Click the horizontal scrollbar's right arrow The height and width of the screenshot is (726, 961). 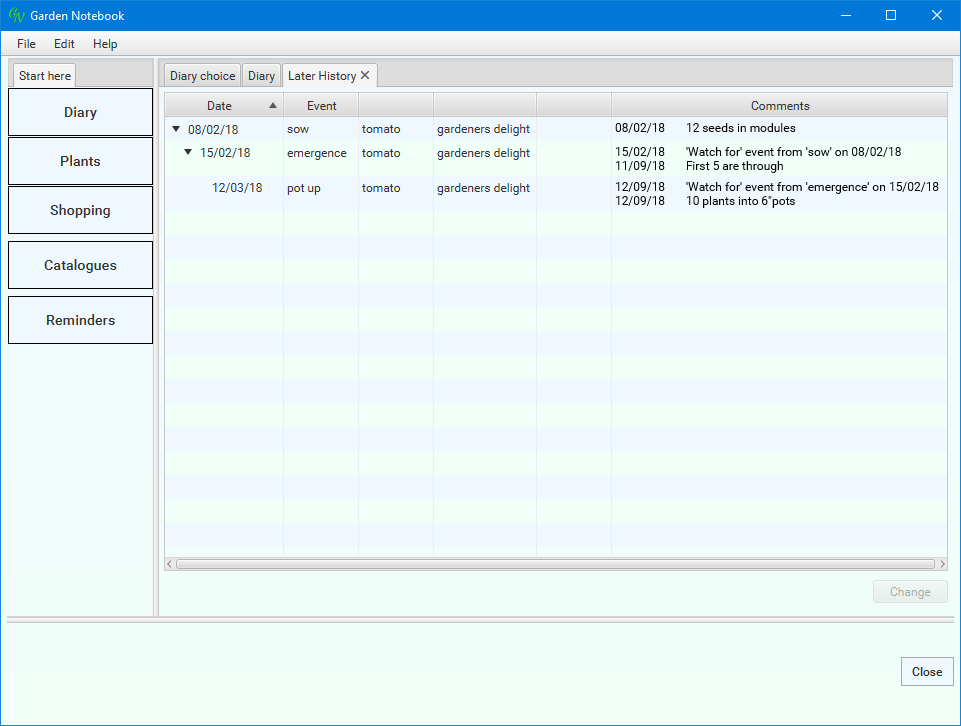[941, 564]
